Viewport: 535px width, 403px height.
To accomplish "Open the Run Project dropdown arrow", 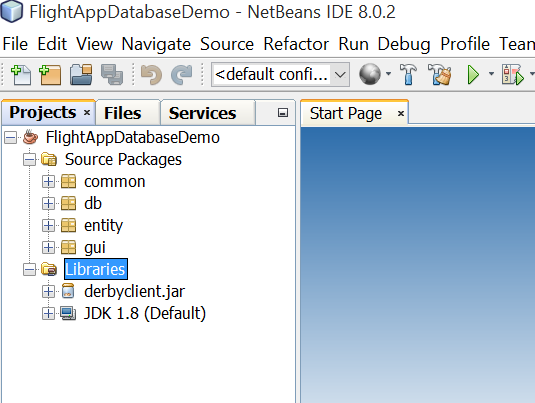I will click(491, 74).
